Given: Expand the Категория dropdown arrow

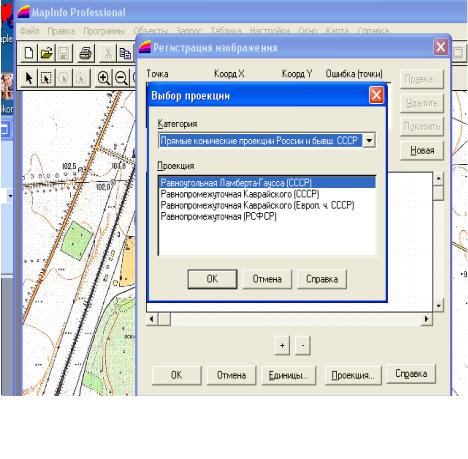Looking at the screenshot, I should tap(369, 140).
